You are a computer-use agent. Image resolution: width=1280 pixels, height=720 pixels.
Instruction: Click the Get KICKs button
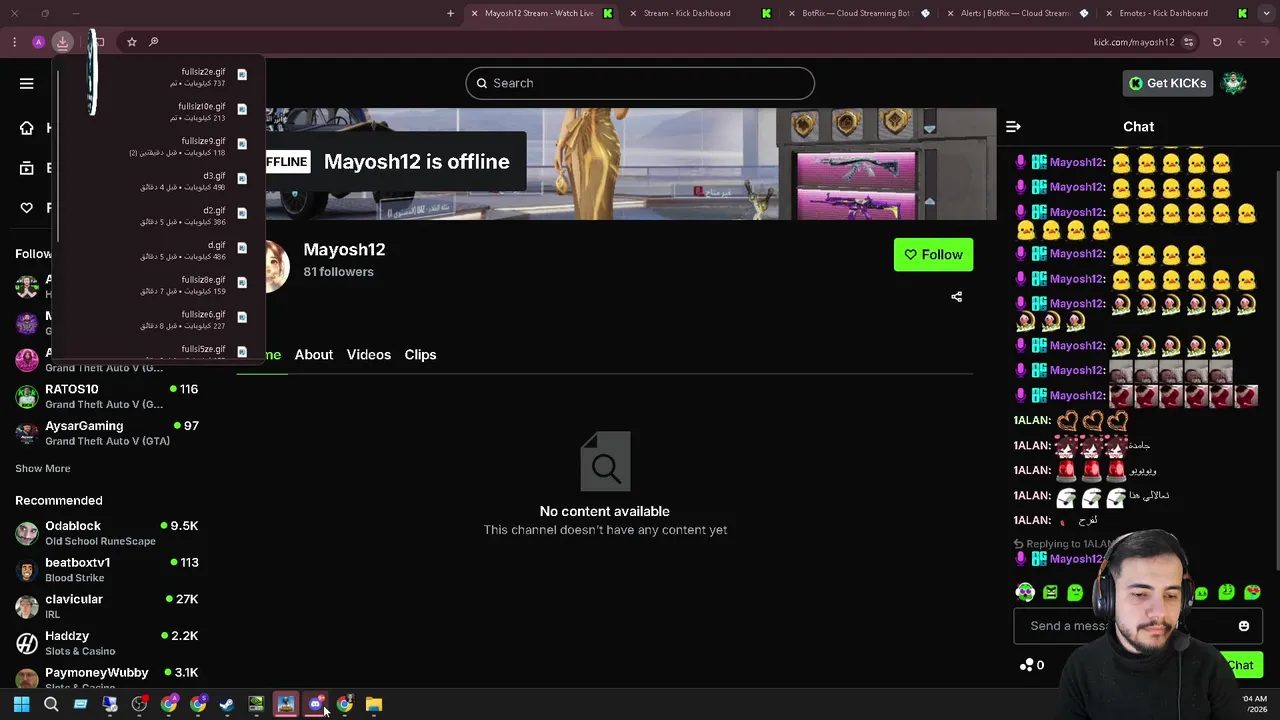(1168, 83)
